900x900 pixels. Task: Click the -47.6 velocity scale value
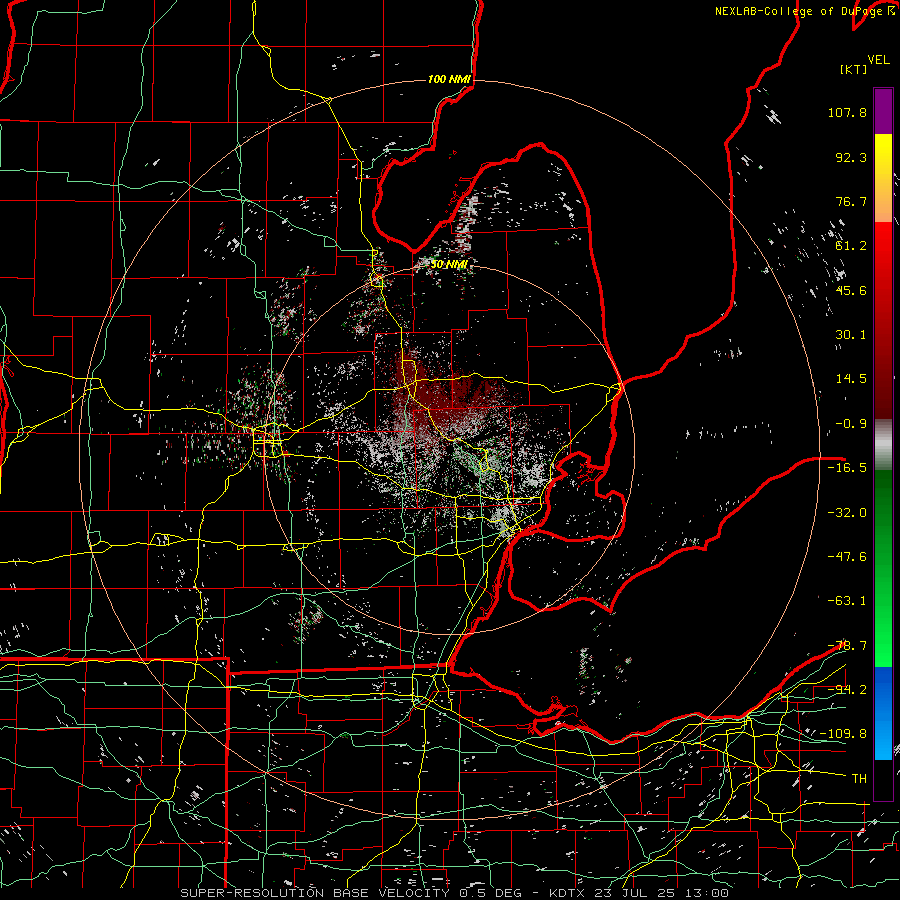tap(847, 557)
